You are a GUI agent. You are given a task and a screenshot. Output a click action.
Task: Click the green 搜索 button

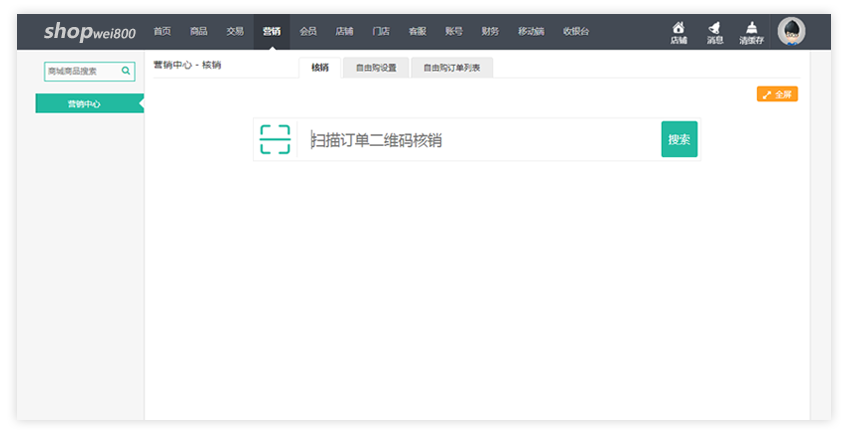point(679,140)
